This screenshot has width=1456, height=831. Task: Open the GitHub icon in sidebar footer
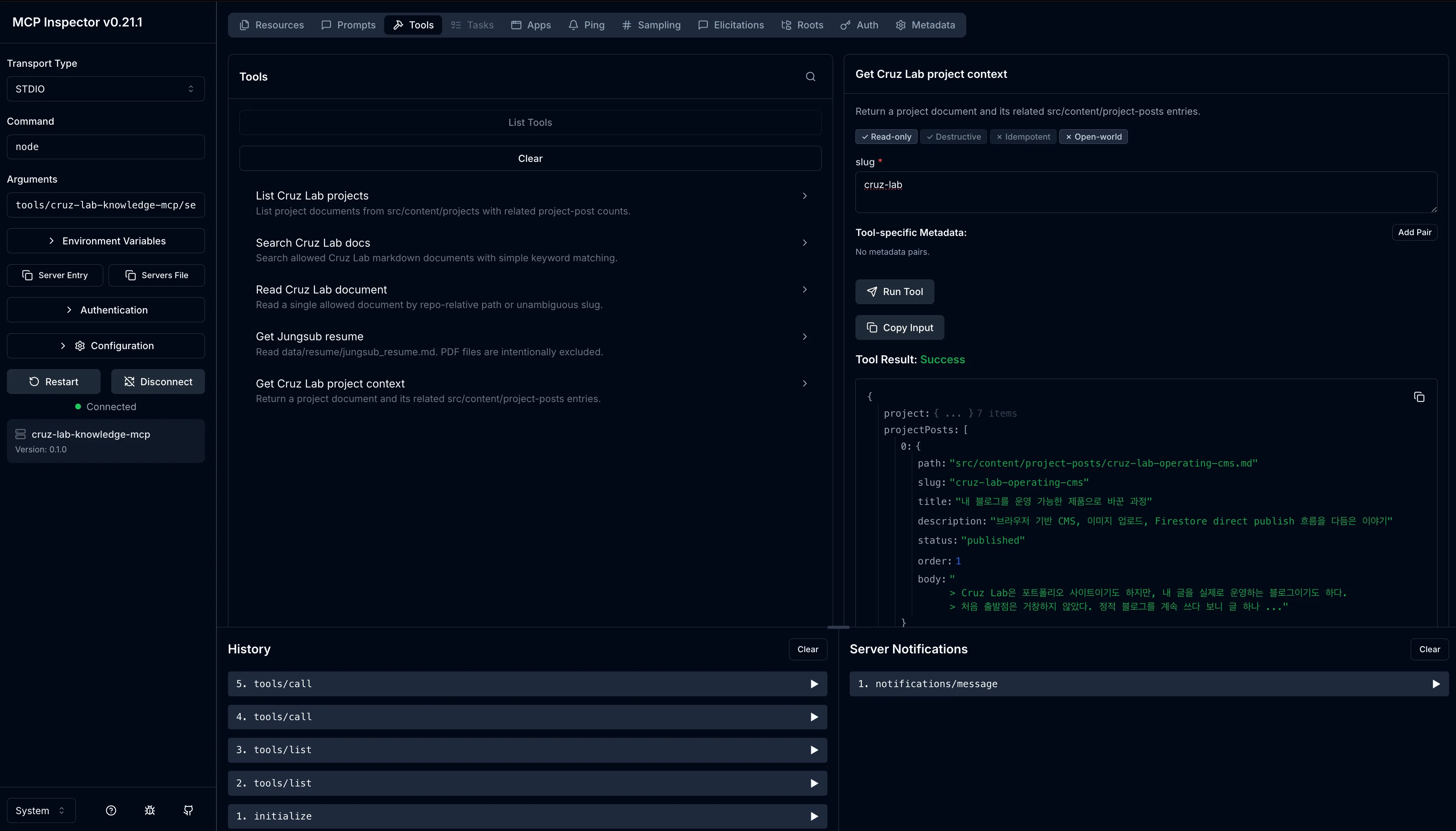coord(188,810)
